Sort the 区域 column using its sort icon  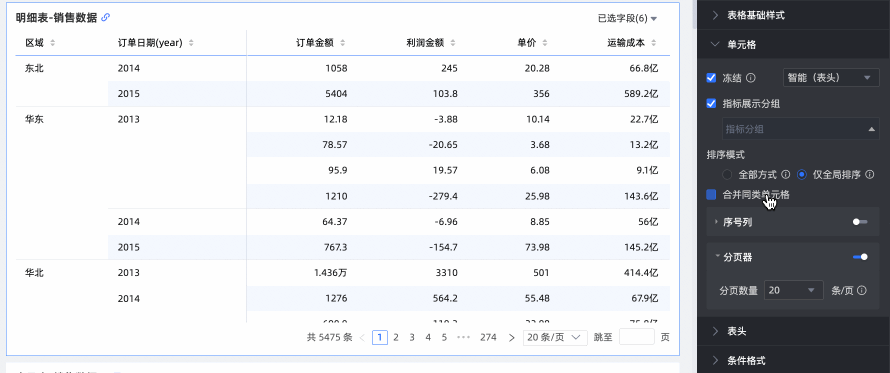53,43
